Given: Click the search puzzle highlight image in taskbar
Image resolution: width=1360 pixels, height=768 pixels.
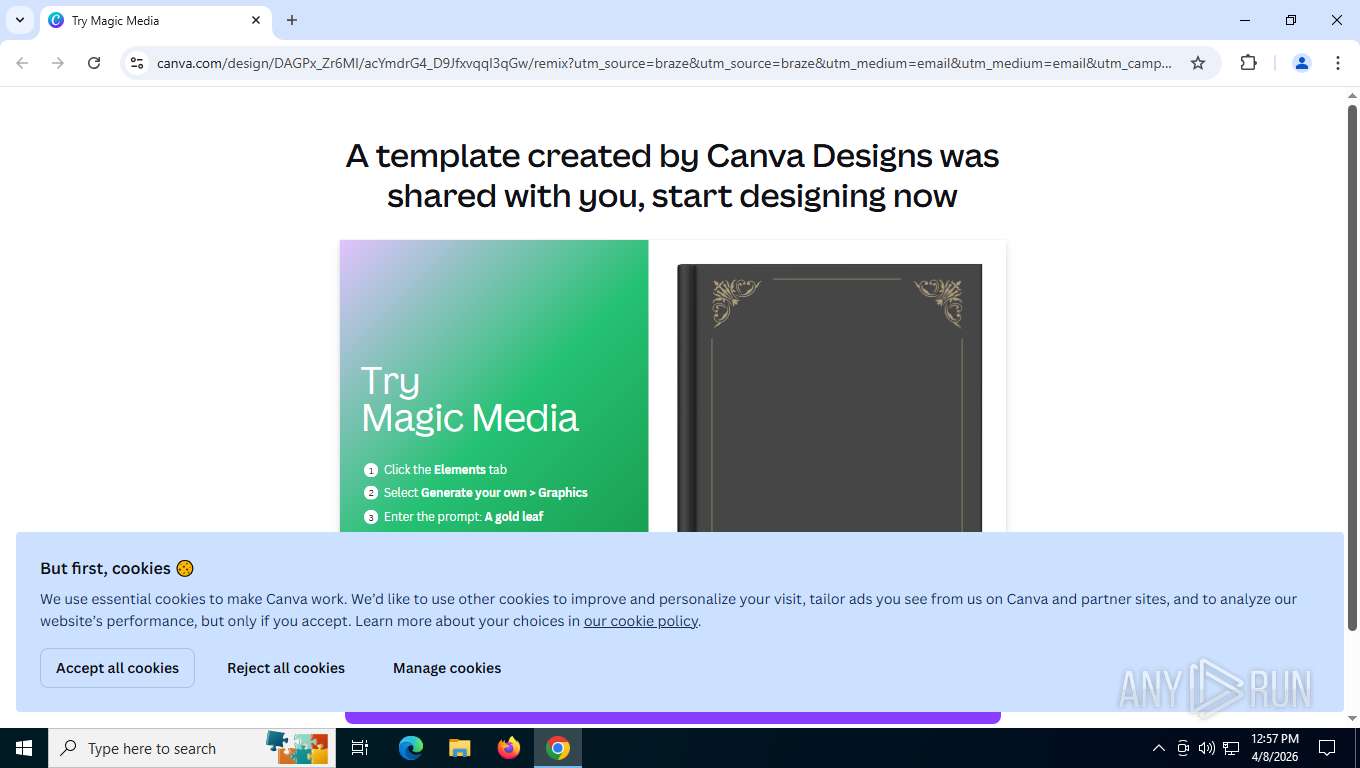Looking at the screenshot, I should 297,748.
